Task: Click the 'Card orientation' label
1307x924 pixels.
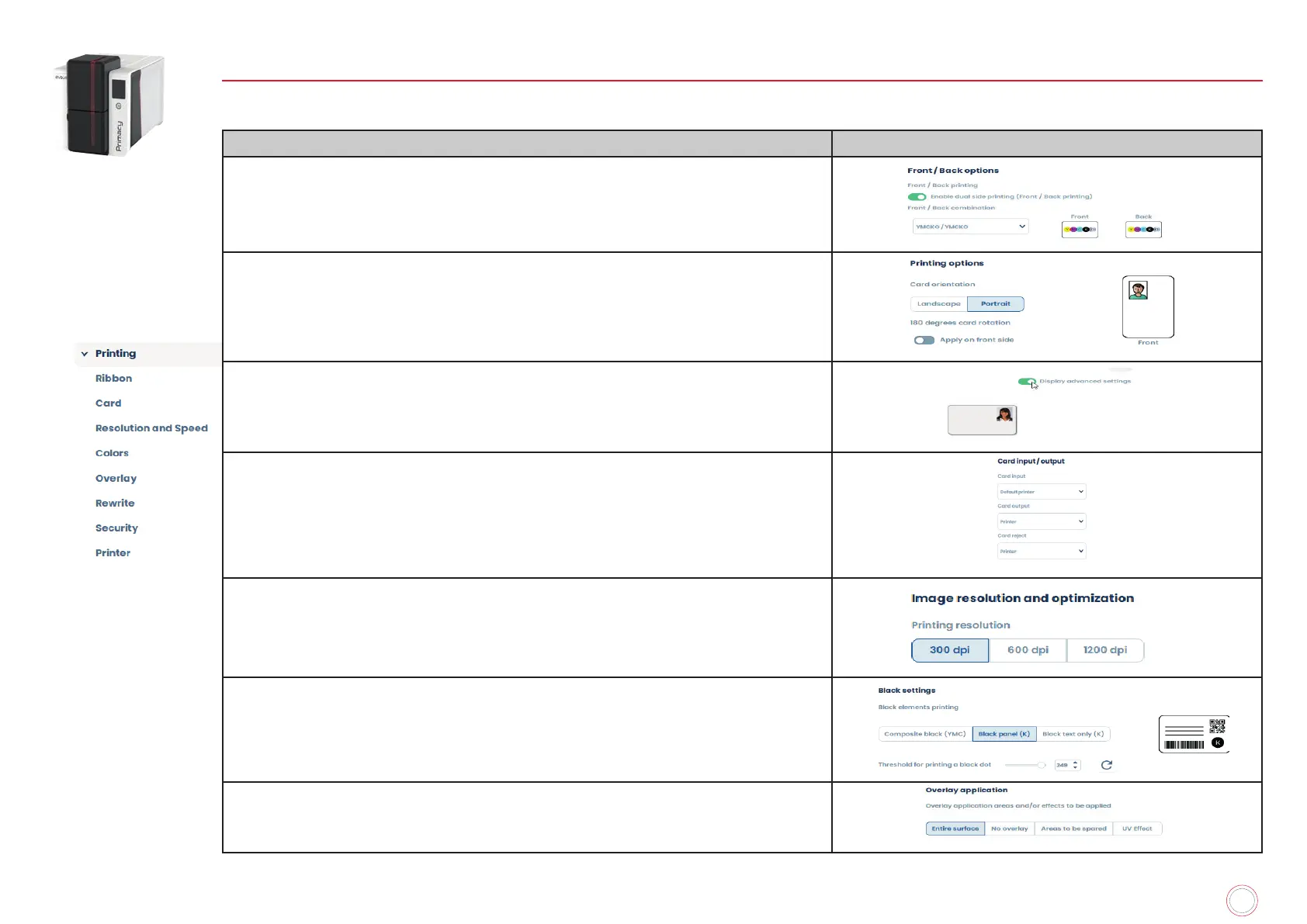Action: (x=942, y=285)
